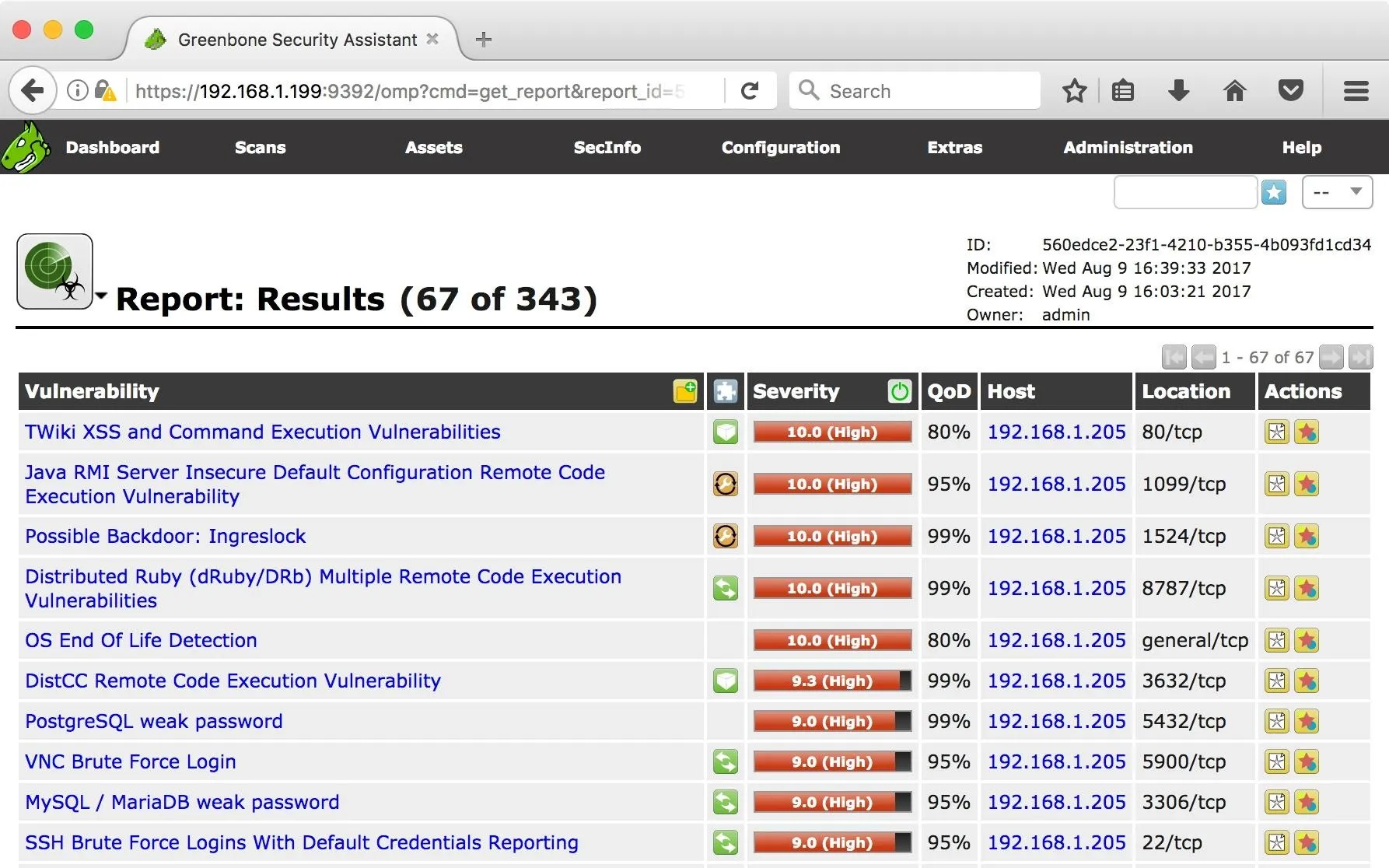This screenshot has width=1389, height=868.
Task: Add override for DistCC result
Action: (1307, 681)
